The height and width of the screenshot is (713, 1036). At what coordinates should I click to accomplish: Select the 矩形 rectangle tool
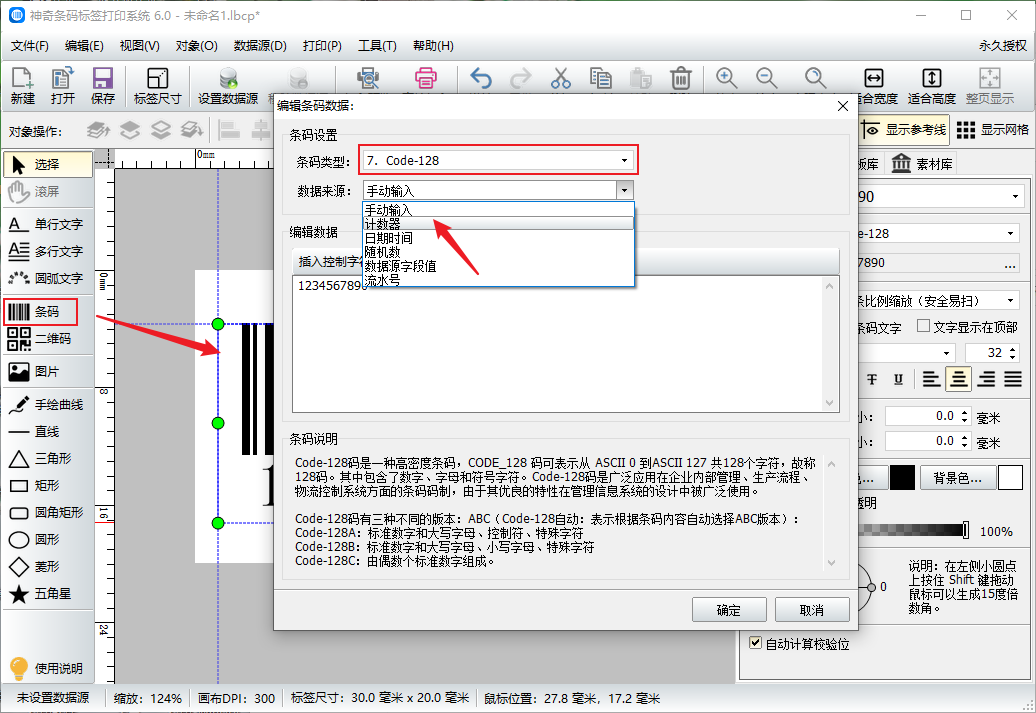pos(48,486)
